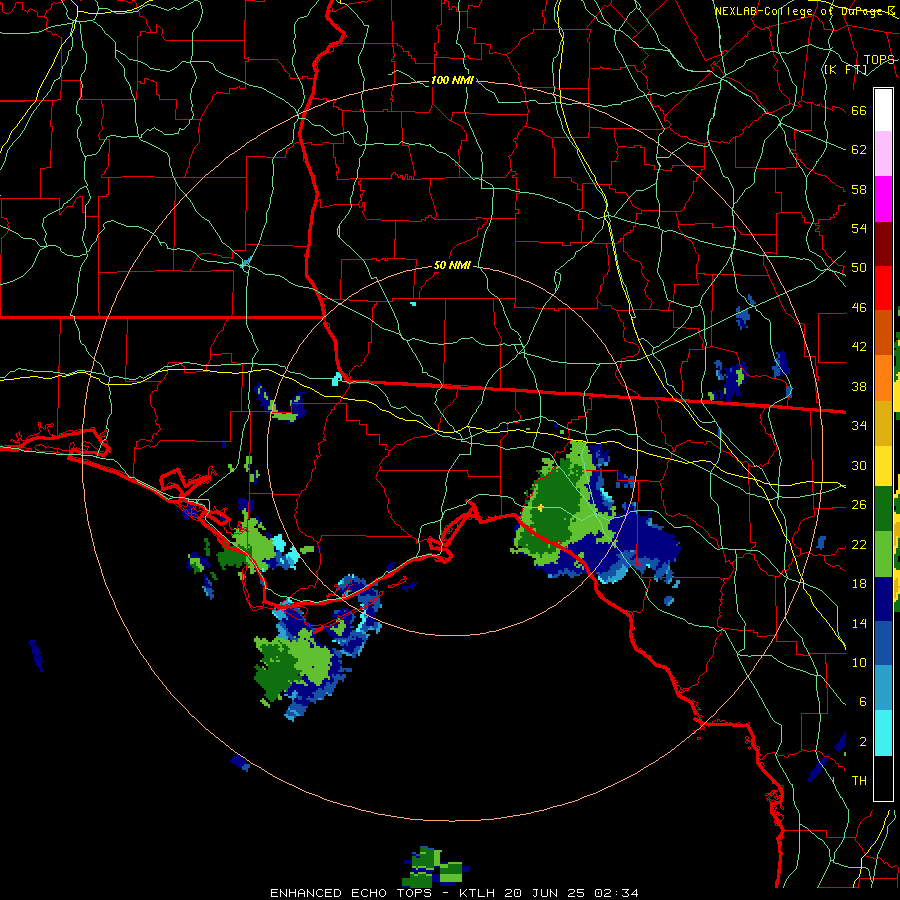Pick the navy blue legend swatch

tap(883, 599)
